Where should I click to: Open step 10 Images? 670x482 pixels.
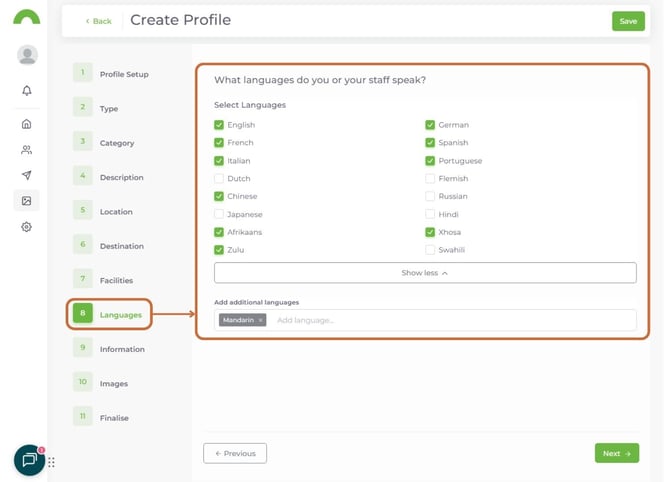tap(115, 383)
